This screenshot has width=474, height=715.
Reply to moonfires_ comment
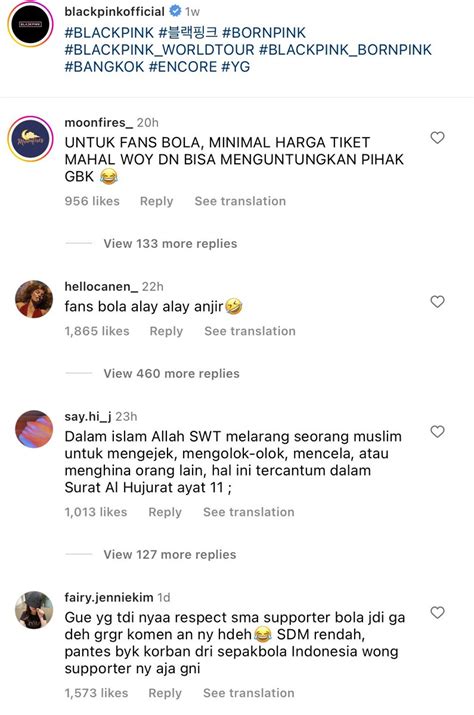(156, 201)
